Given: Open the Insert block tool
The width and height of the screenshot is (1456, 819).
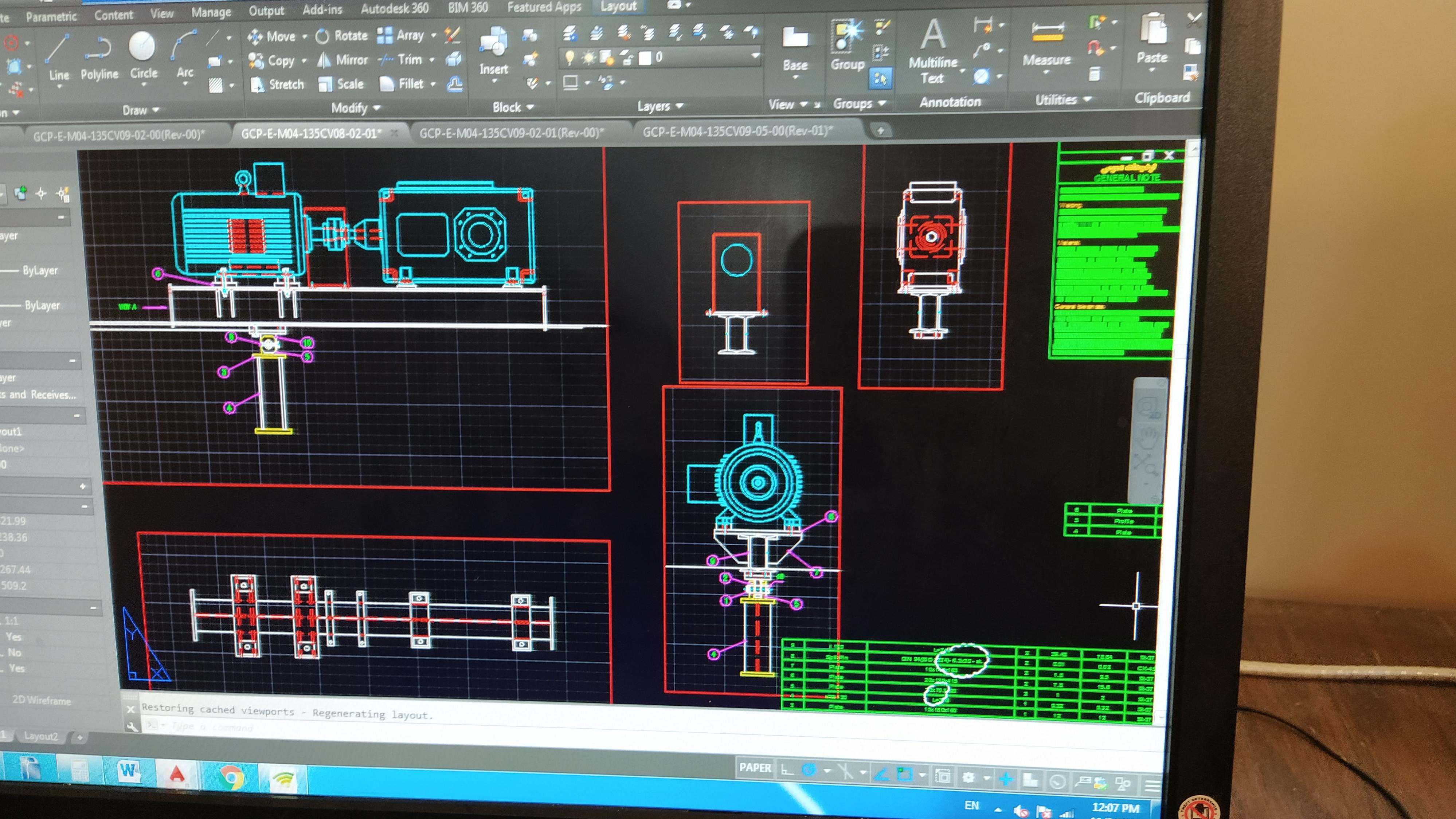Looking at the screenshot, I should coord(493,51).
